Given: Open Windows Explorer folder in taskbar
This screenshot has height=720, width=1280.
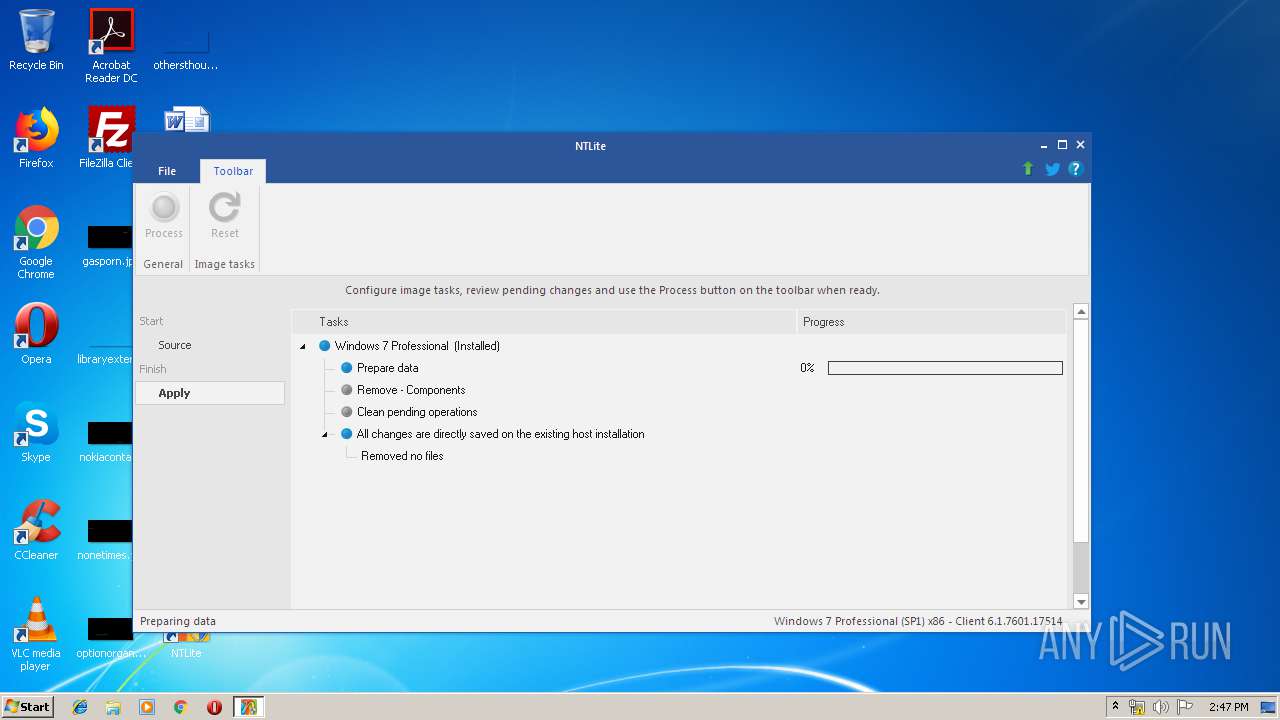Looking at the screenshot, I should pyautogui.click(x=113, y=707).
